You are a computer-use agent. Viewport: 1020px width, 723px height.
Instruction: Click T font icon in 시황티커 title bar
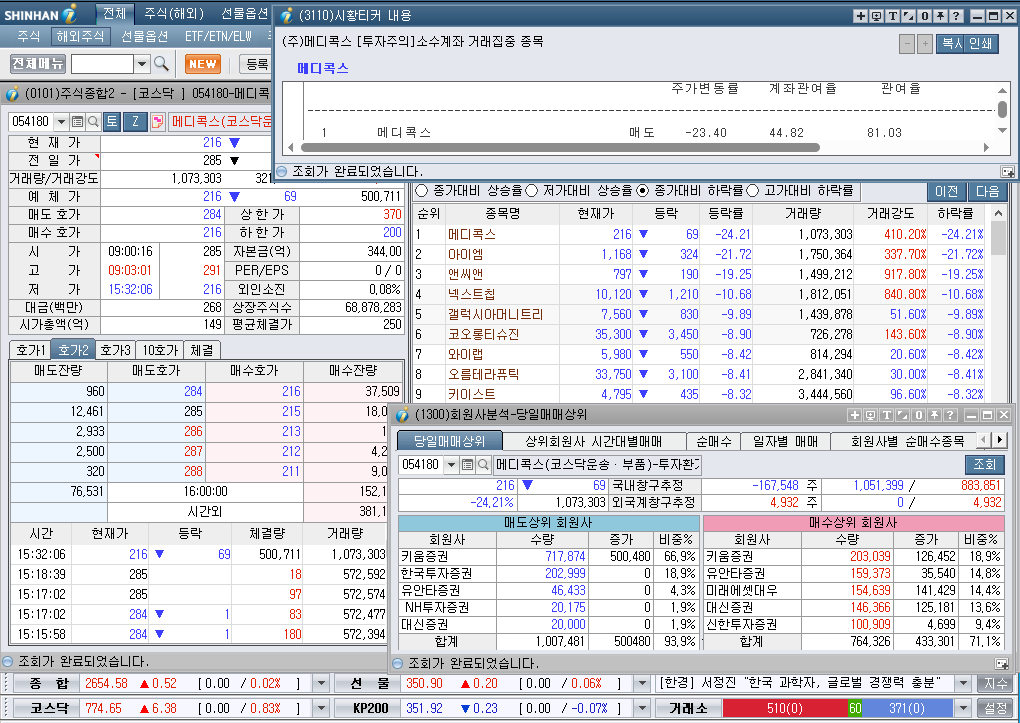892,16
